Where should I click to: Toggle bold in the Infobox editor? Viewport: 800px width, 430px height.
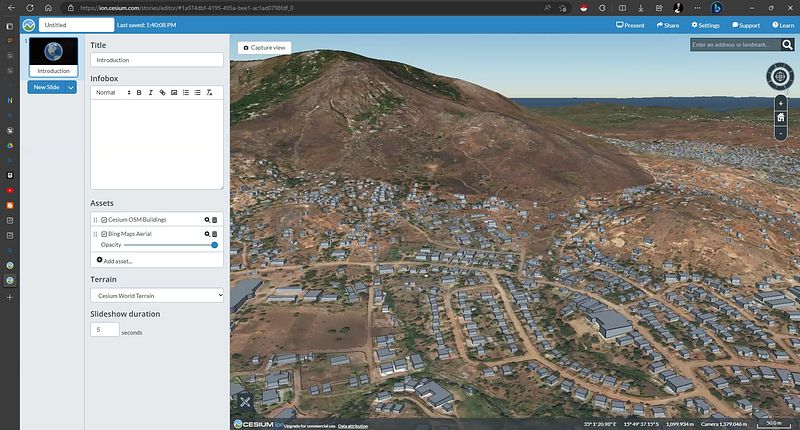139,92
